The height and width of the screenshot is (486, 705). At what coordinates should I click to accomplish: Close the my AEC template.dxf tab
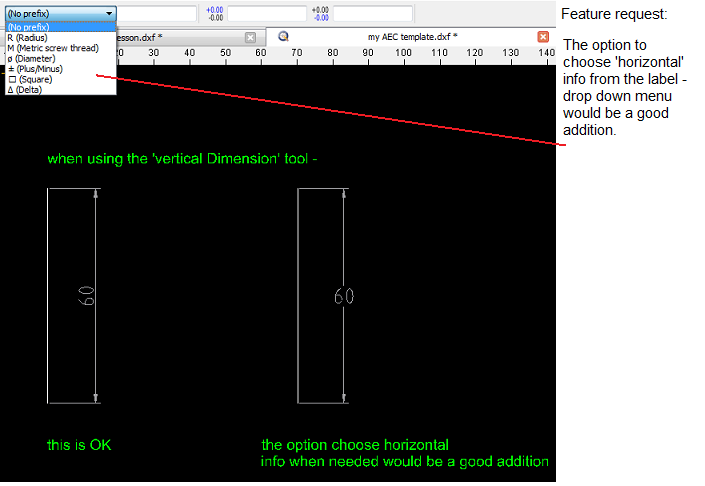pos(543,37)
